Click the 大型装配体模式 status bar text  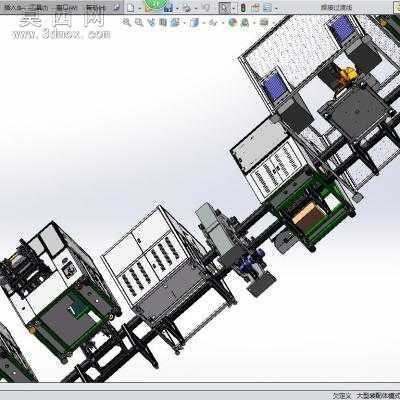378,396
